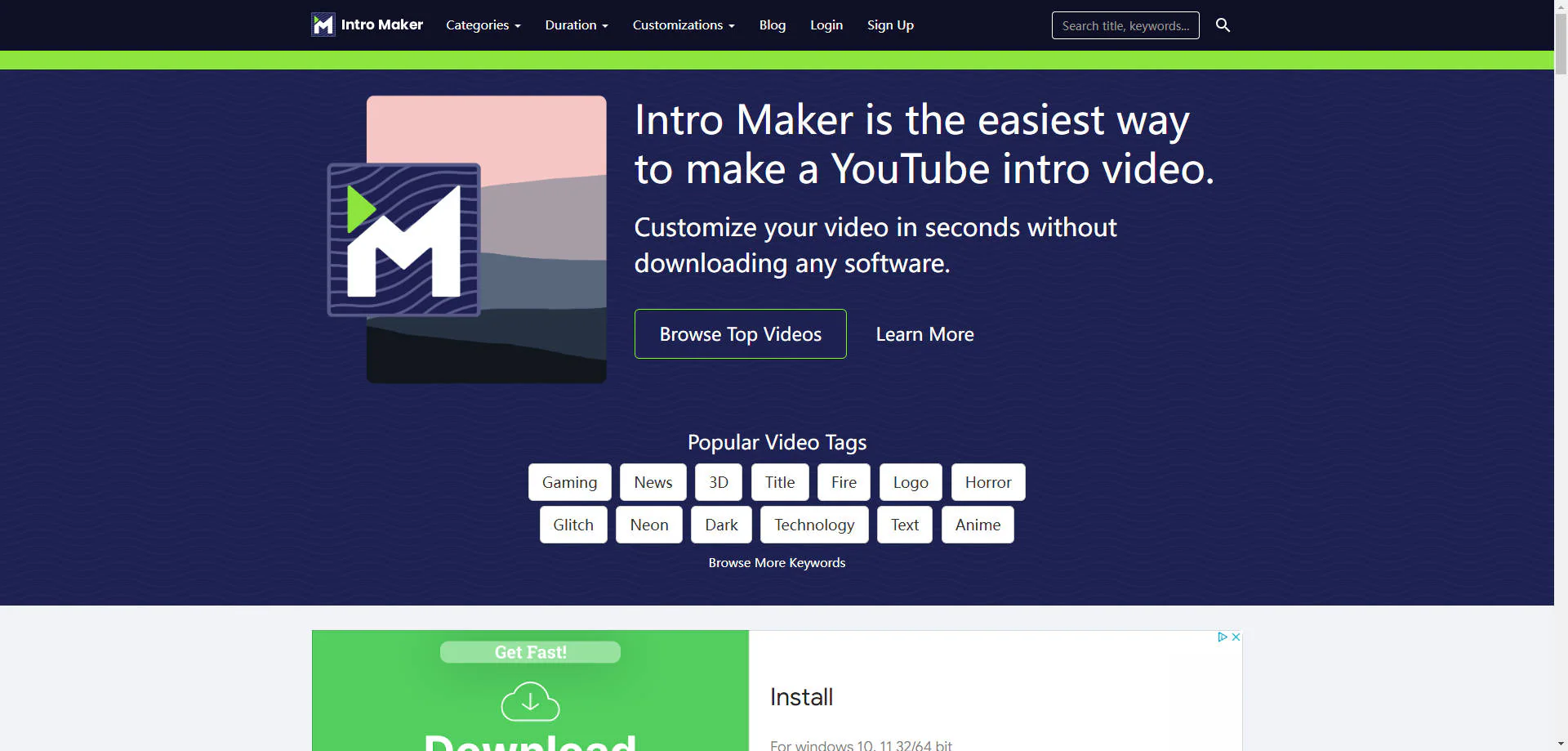Open the Blog page

pos(773,25)
